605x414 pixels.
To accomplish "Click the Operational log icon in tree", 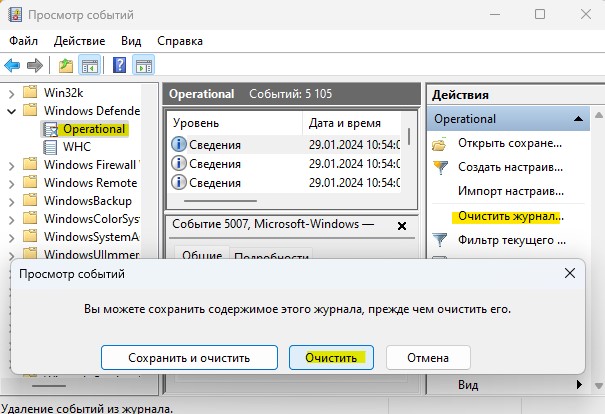I will click(50, 129).
